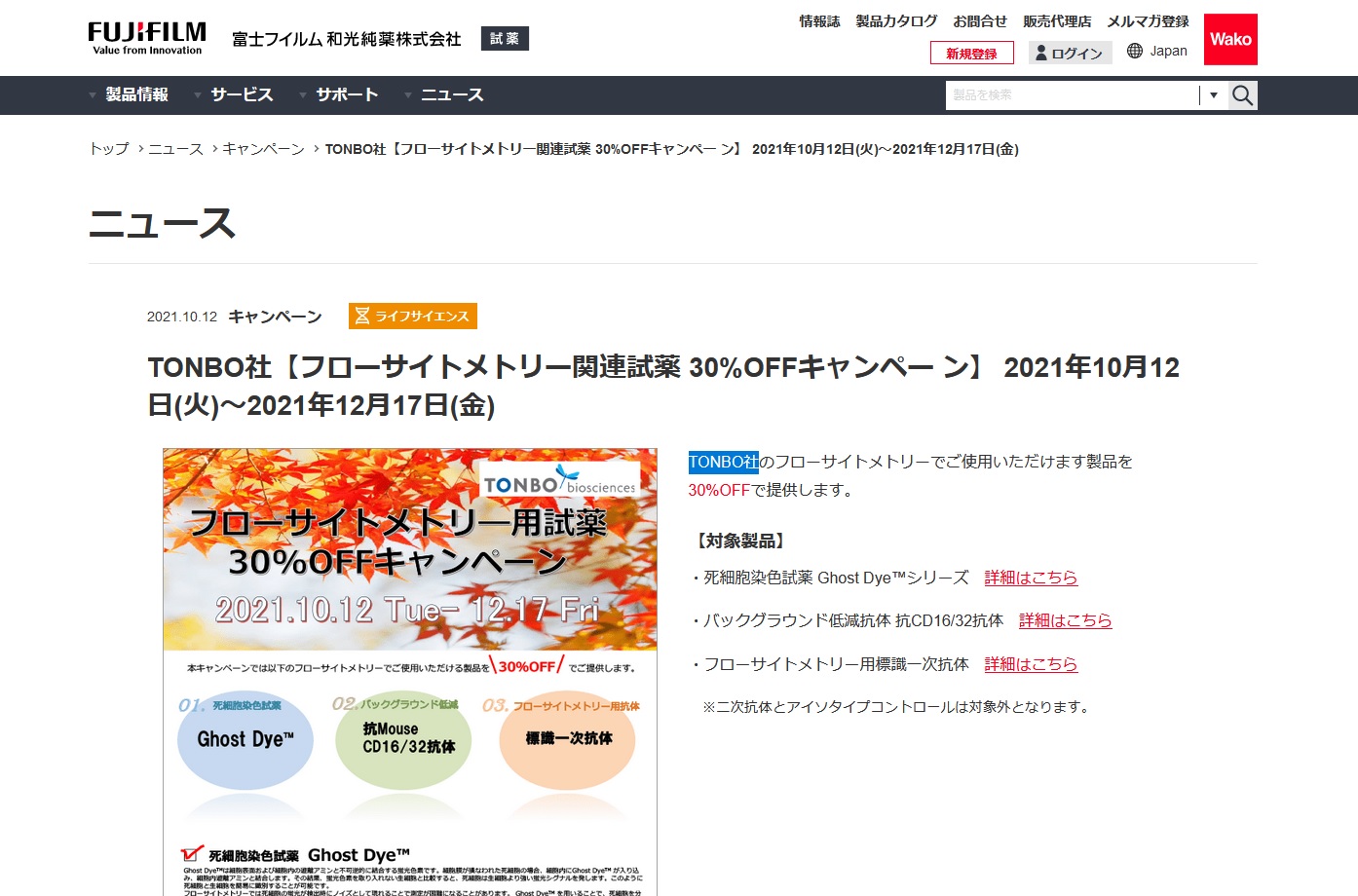Screen dimensions: 1358x896
Task: Click the FUJIFILM logo
Action: click(x=147, y=38)
